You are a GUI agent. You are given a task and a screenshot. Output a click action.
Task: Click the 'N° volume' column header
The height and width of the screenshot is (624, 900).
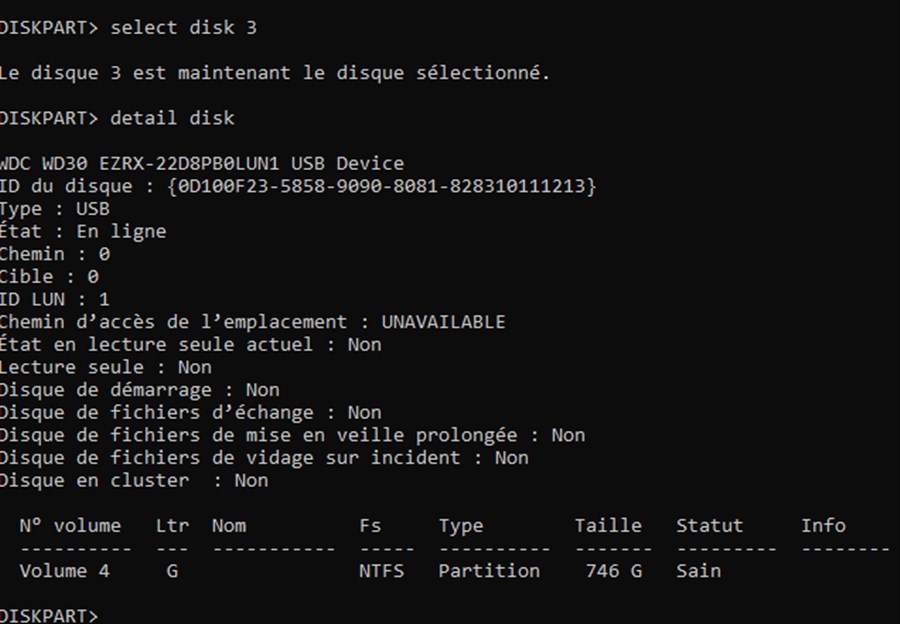[x=70, y=526]
